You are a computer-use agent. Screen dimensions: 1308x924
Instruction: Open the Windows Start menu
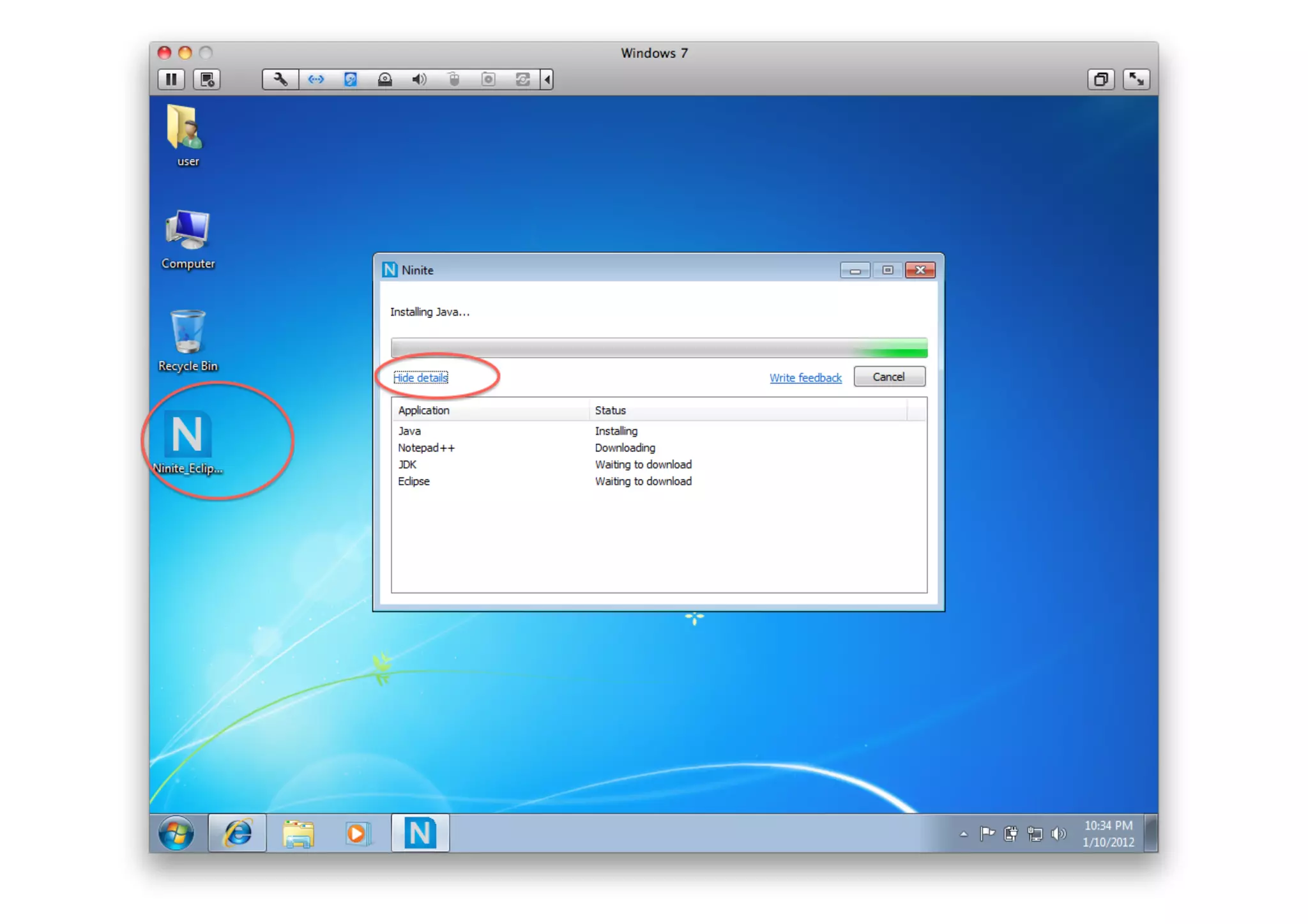pyautogui.click(x=176, y=833)
